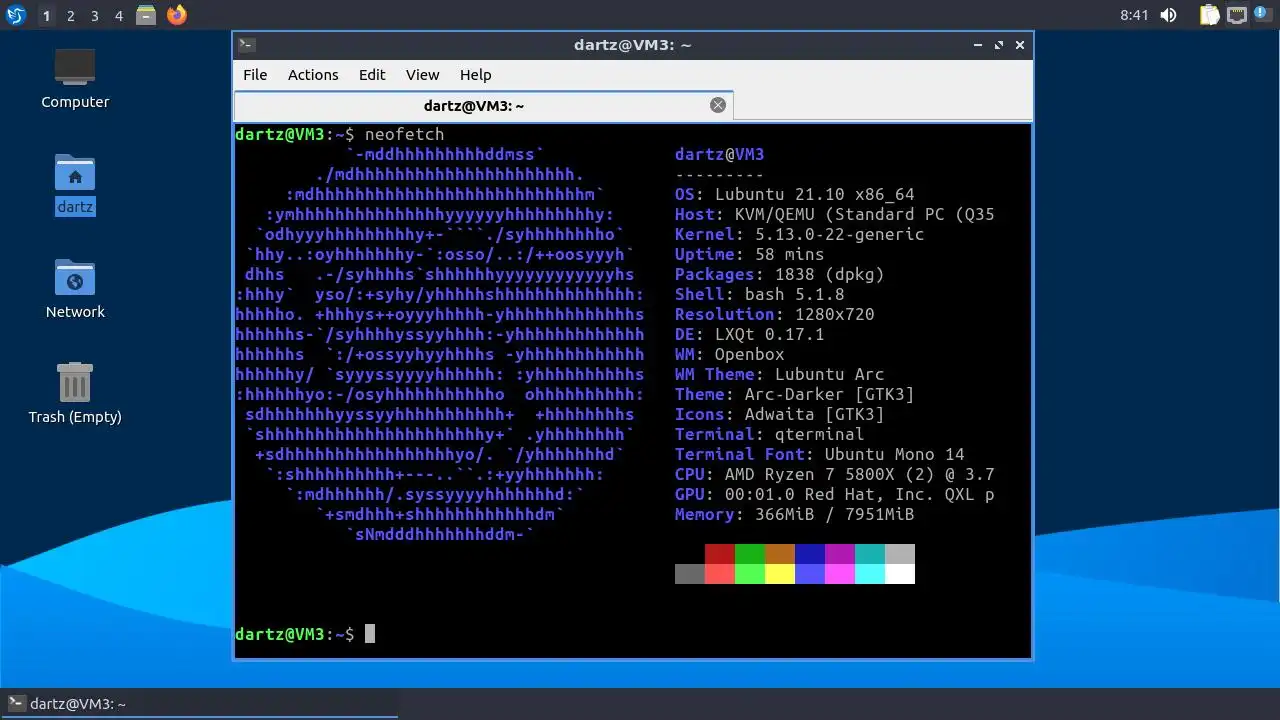Viewport: 1280px width, 720px height.
Task: Maximize the qterminal window
Action: click(x=999, y=45)
